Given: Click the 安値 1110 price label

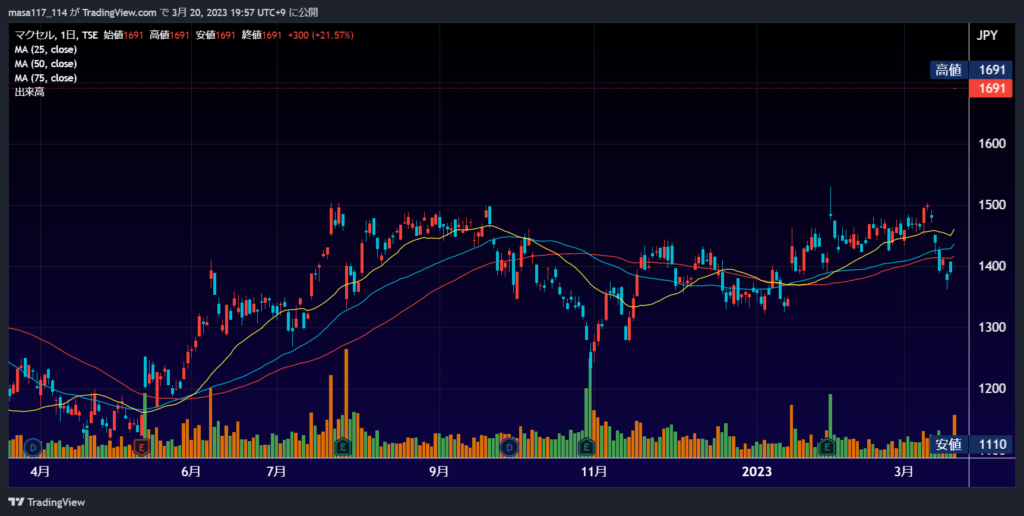Looking at the screenshot, I should pos(972,445).
